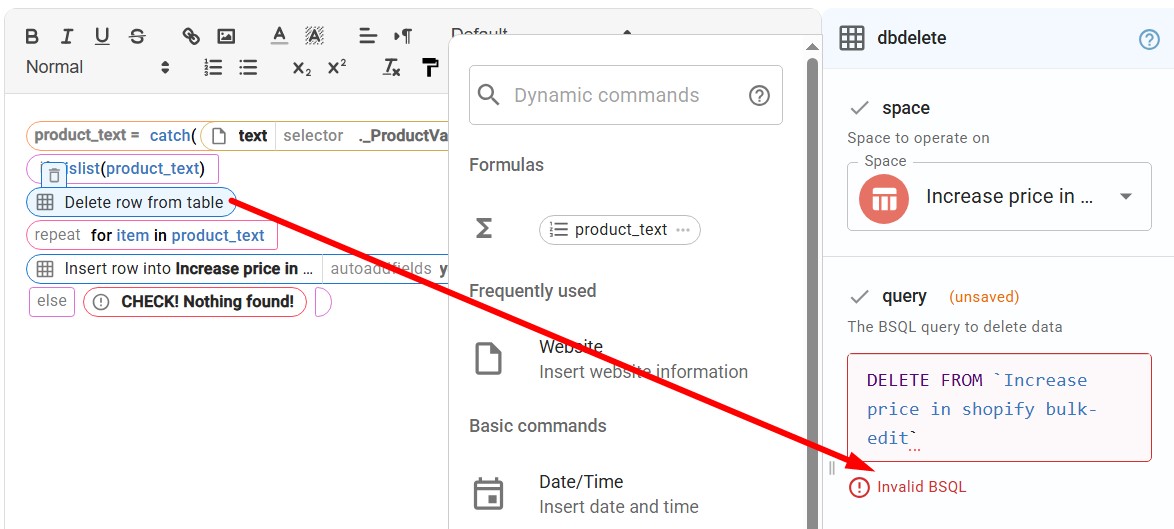Insert an image
This screenshot has height=529, width=1174.
pos(226,37)
